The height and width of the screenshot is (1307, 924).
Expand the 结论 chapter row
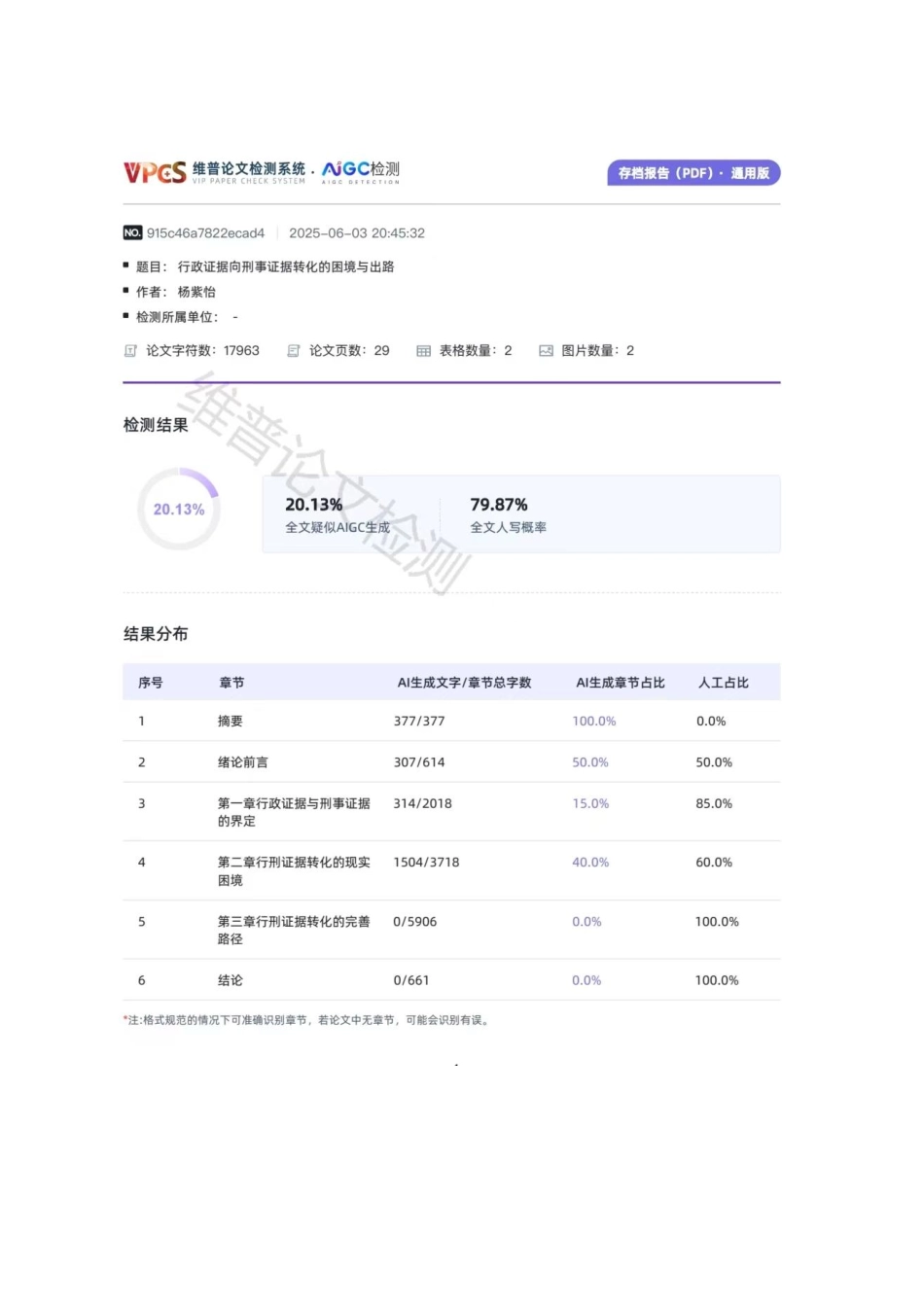coord(230,980)
